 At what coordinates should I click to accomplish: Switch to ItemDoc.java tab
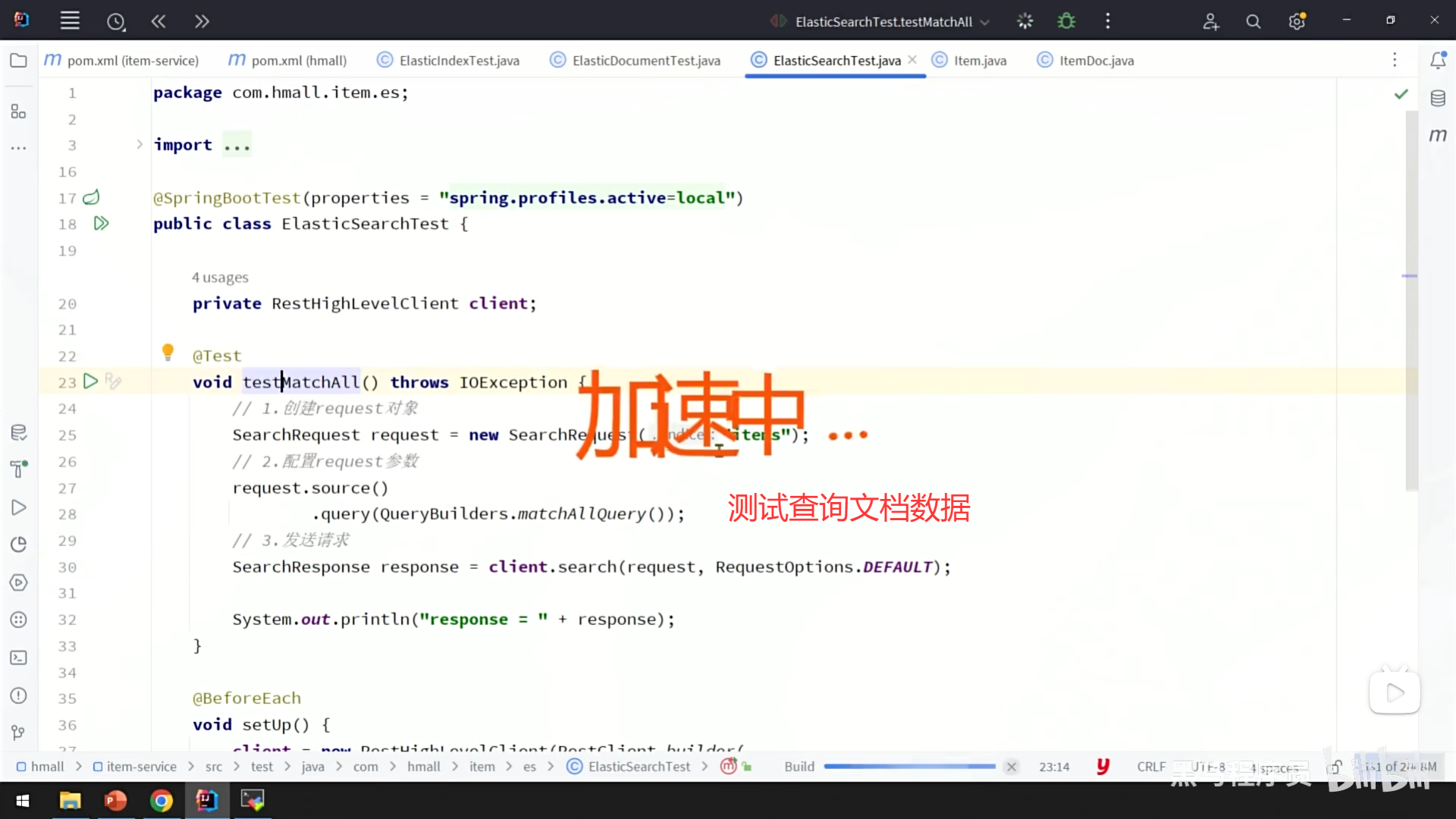point(1096,61)
